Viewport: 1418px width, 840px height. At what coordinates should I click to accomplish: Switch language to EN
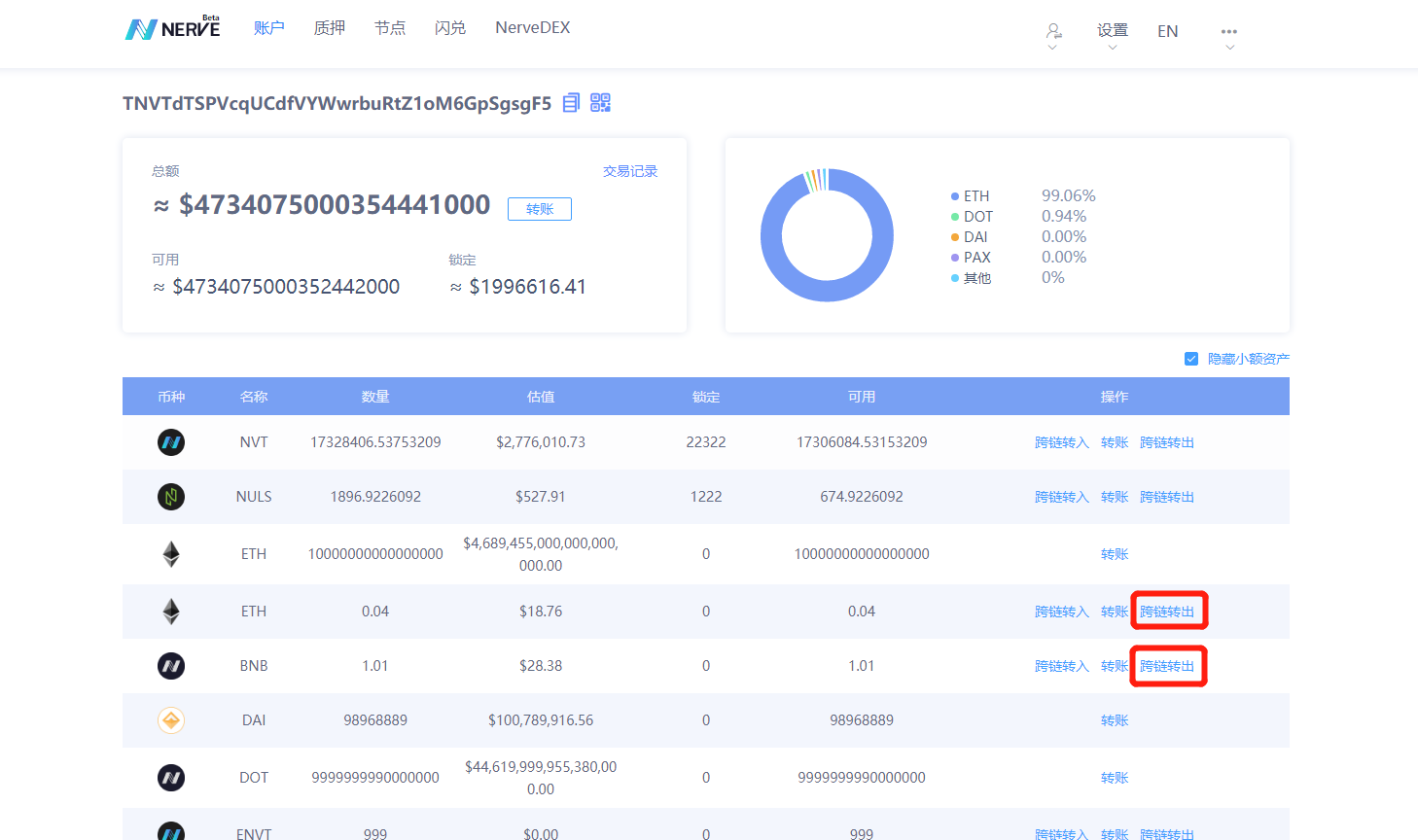pos(1167,31)
